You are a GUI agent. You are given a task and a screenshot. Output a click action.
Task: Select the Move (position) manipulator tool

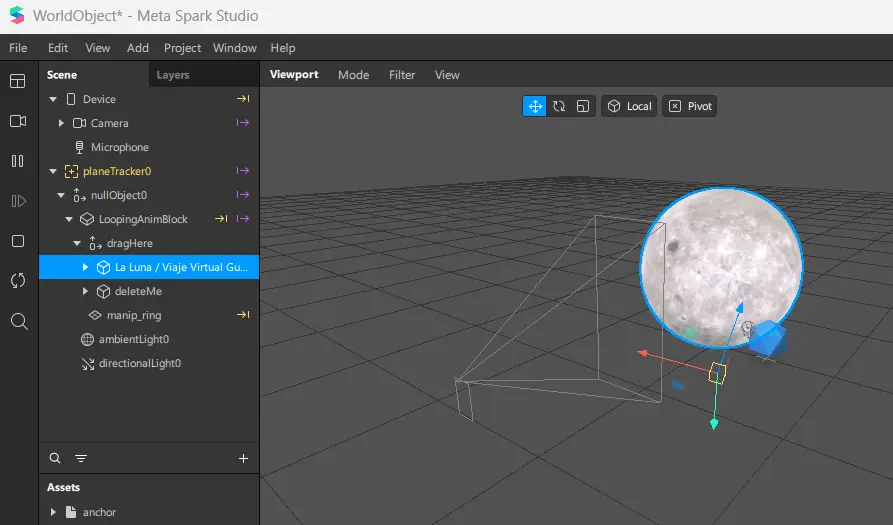pos(535,106)
